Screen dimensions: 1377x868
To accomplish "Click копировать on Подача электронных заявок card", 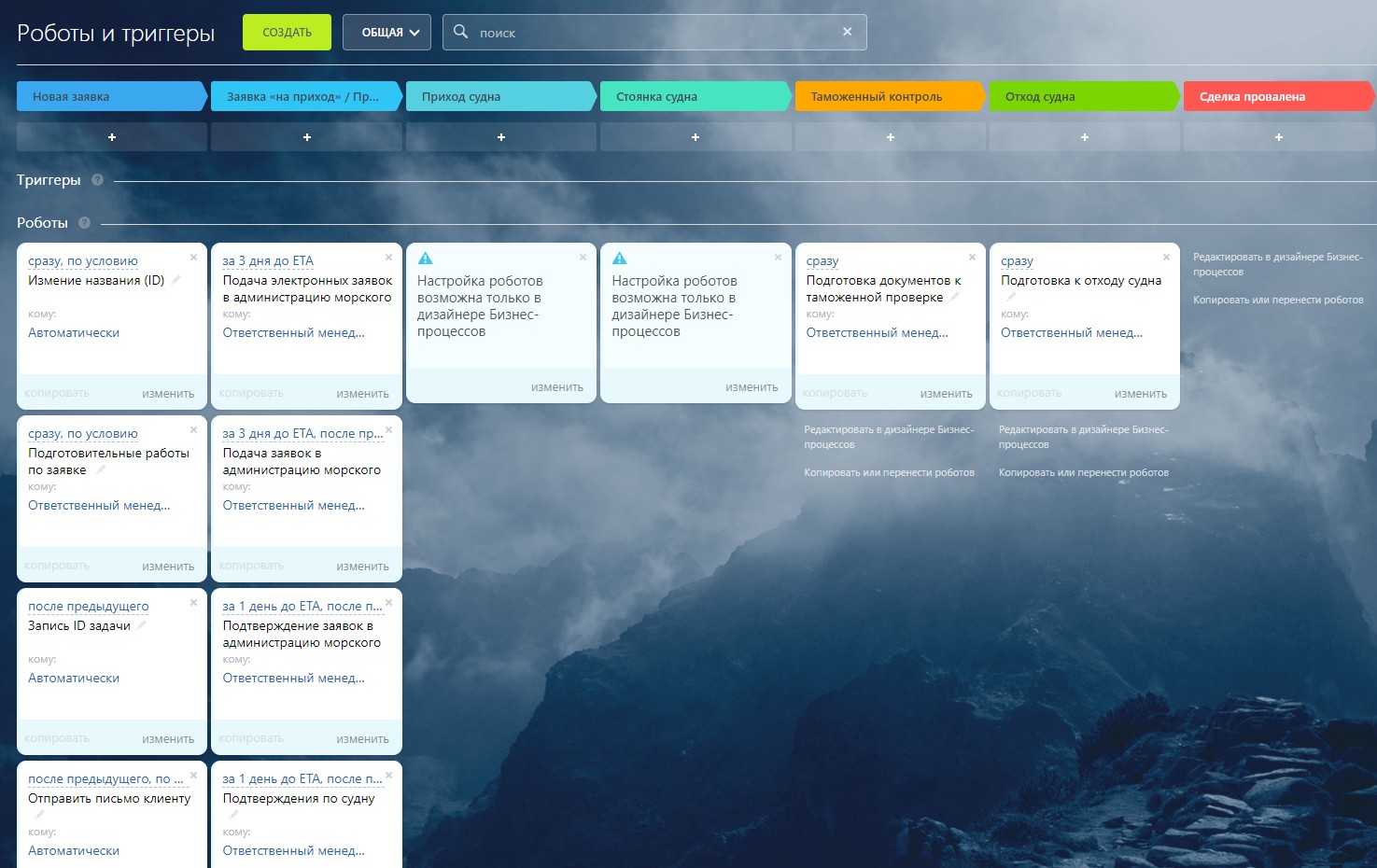I will (251, 394).
